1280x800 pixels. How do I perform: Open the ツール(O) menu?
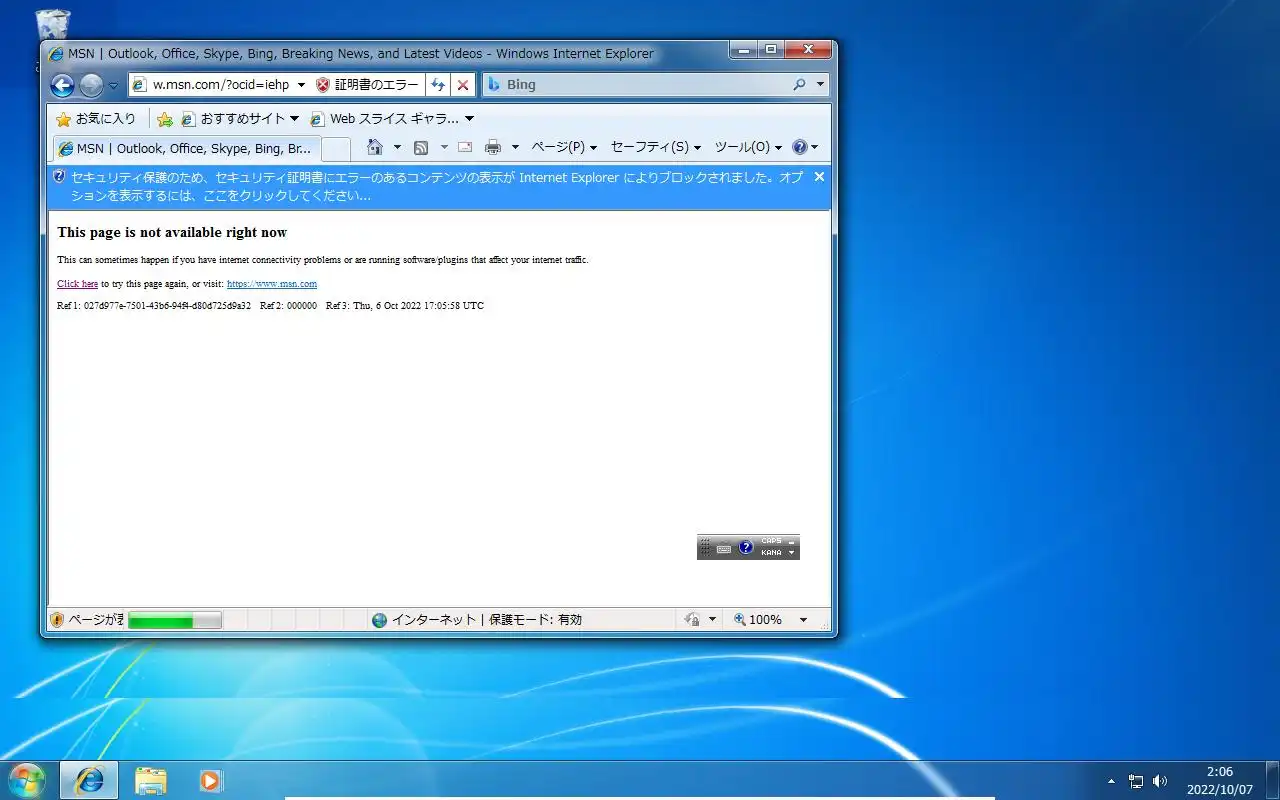pos(748,147)
